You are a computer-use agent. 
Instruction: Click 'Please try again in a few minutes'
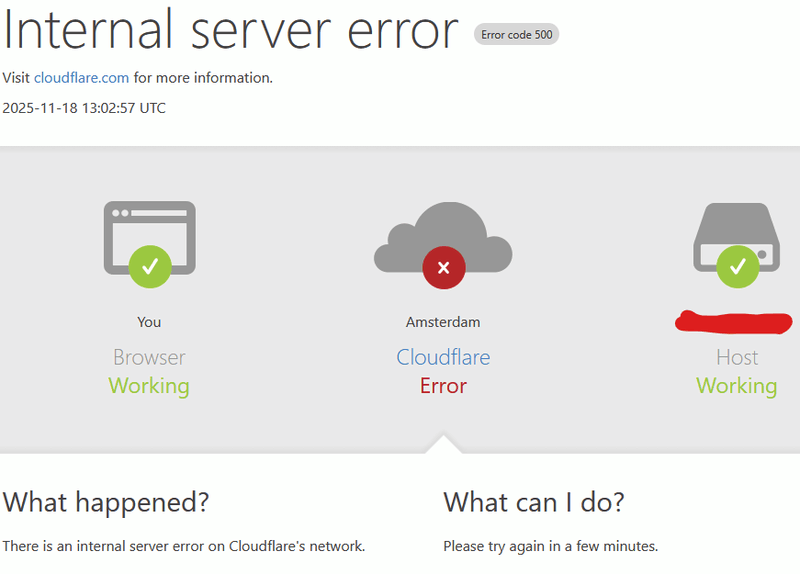pyautogui.click(x=551, y=546)
